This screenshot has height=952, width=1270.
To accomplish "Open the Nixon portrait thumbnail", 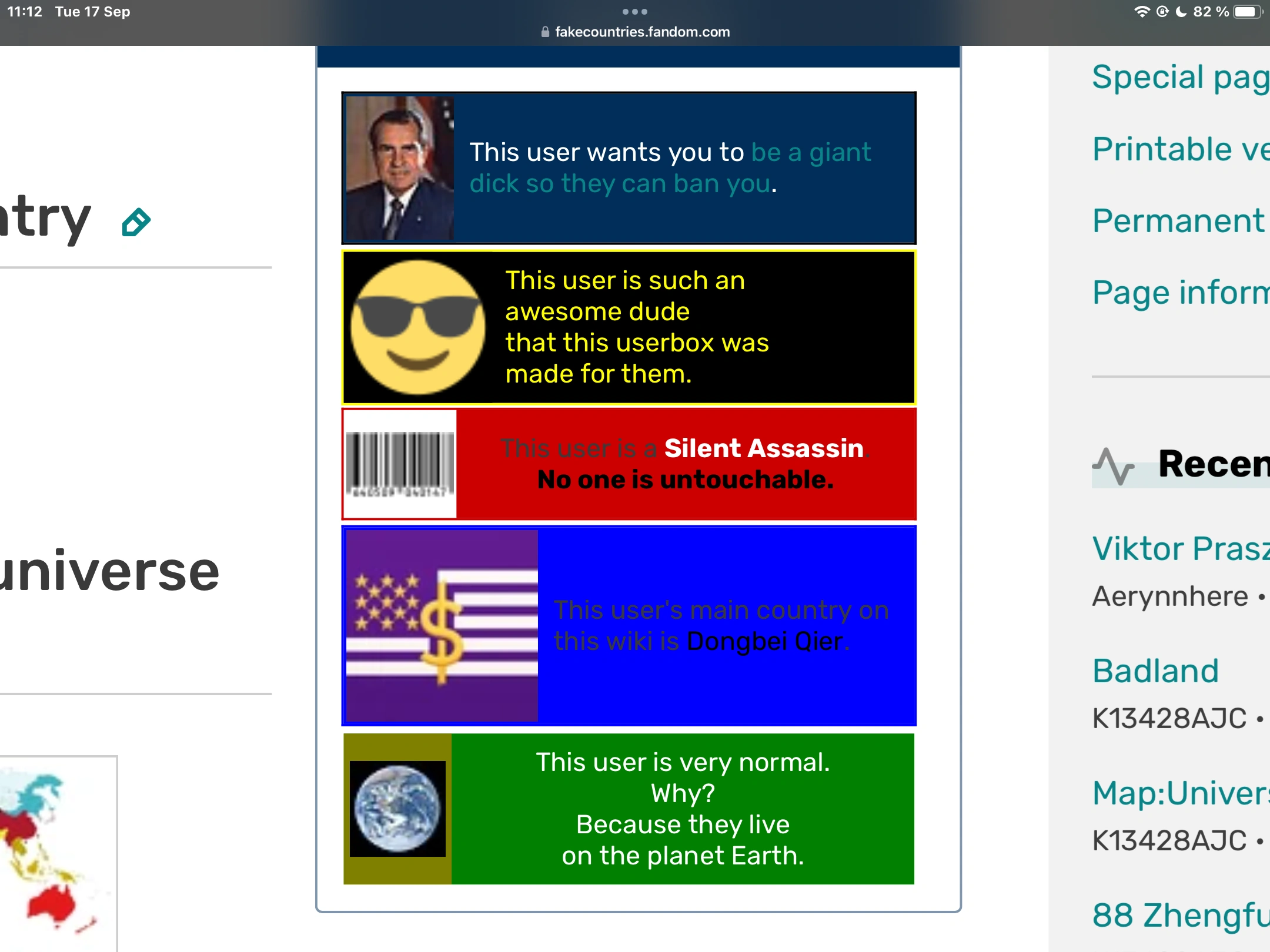I will coord(400,168).
